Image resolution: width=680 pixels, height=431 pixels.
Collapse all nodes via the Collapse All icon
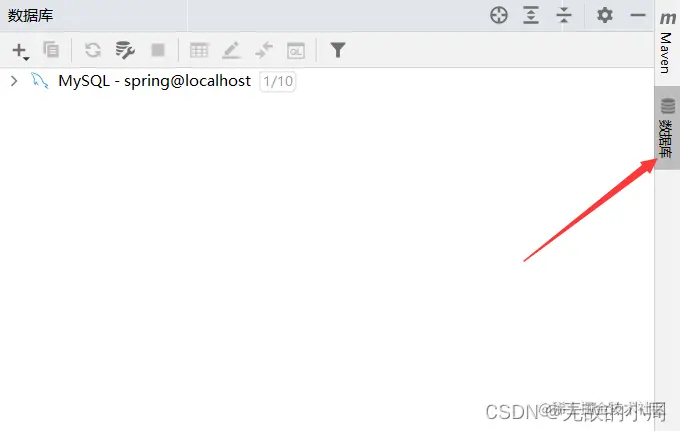(564, 15)
